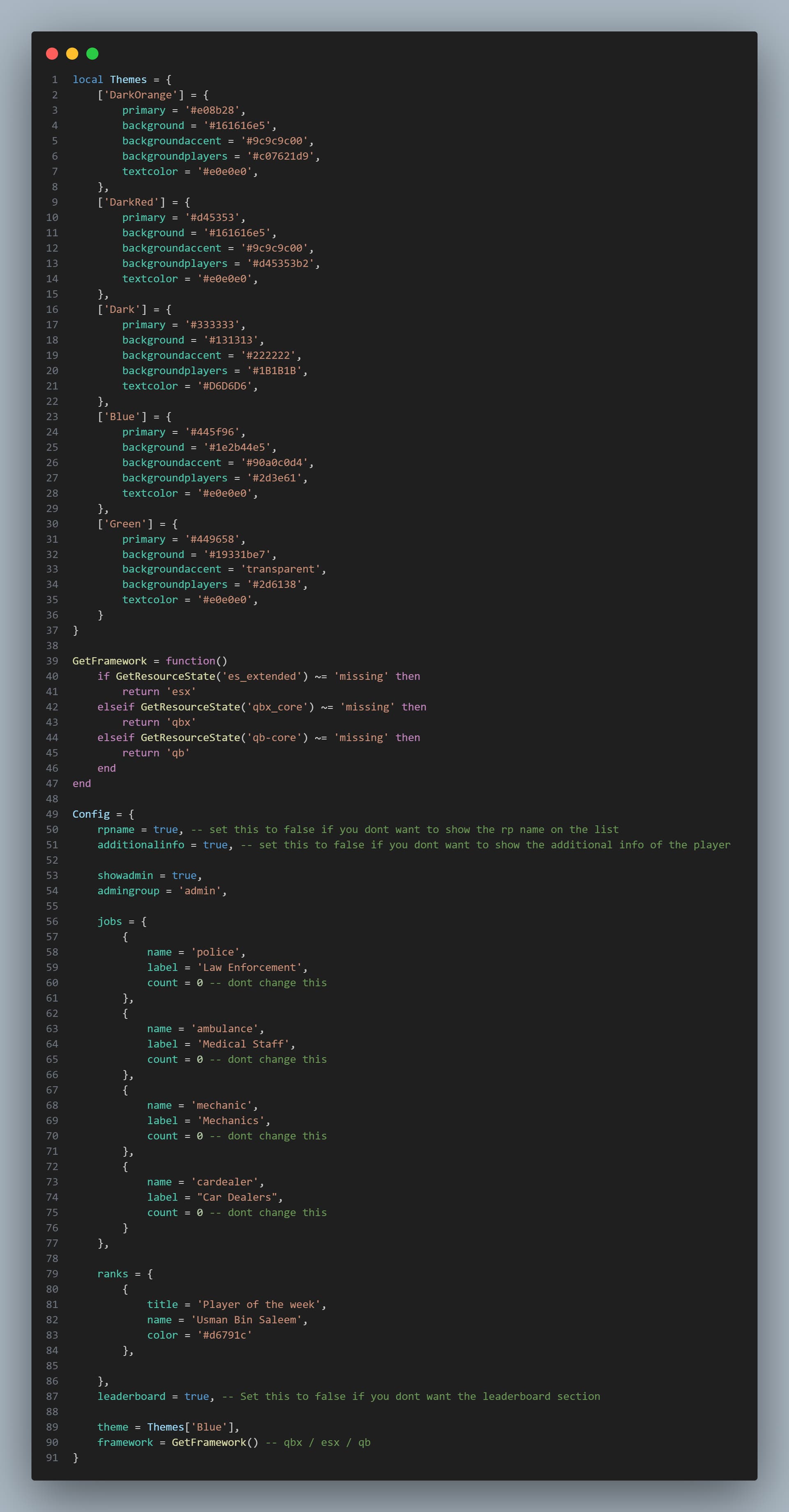Click the '#d45353' color string
Image resolution: width=789 pixels, height=1512 pixels.
pos(212,218)
